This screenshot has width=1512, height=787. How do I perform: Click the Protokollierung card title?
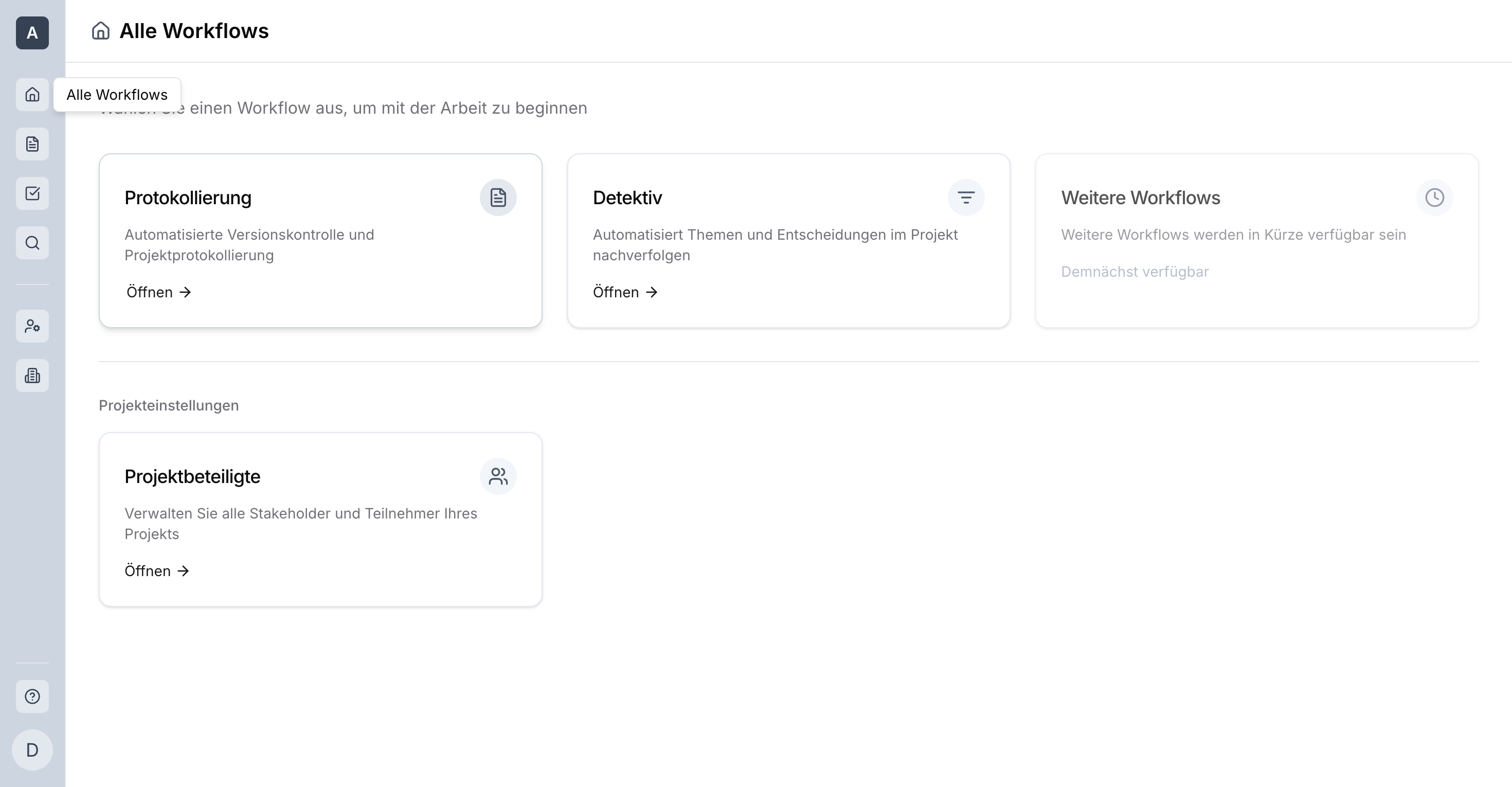coord(188,198)
